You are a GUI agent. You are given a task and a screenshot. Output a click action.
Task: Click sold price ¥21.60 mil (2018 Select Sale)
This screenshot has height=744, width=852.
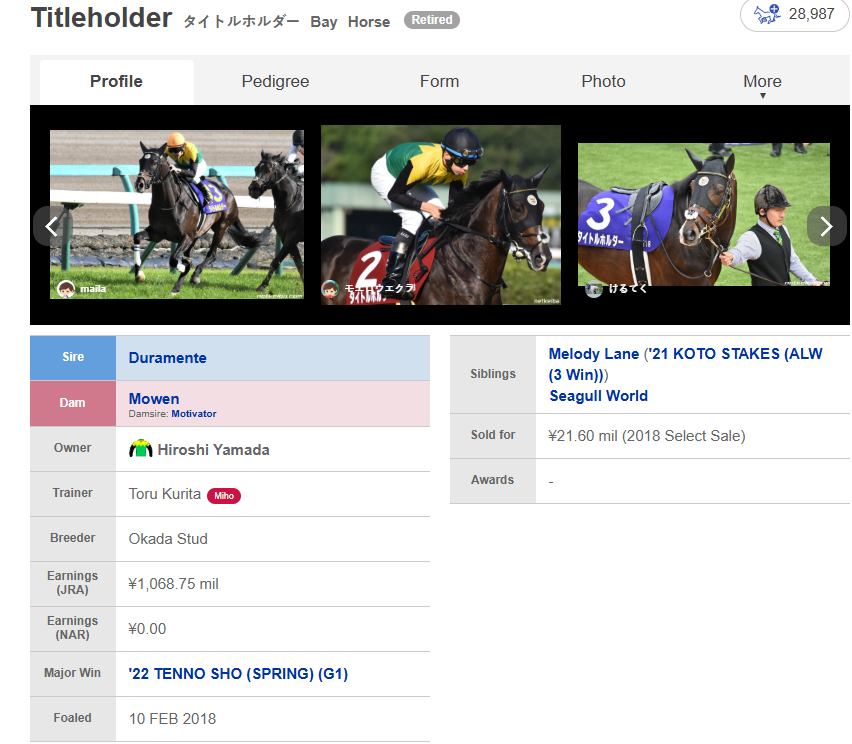(647, 436)
